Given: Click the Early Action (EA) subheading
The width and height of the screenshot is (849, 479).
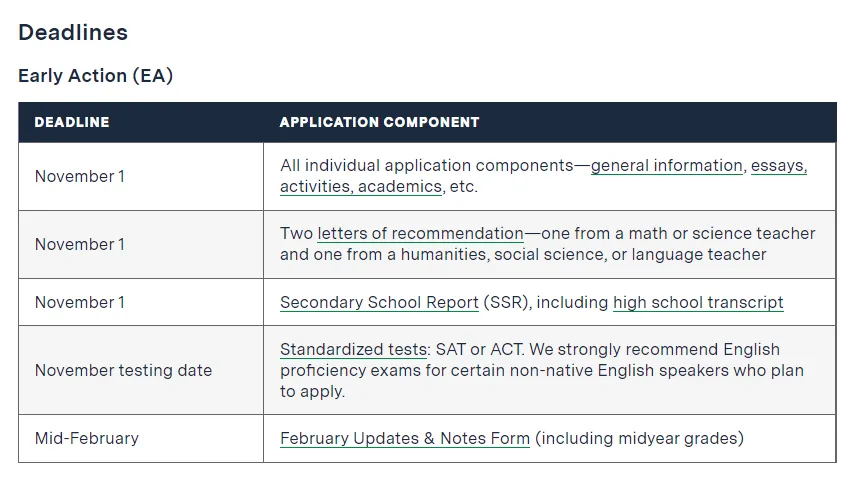Looking at the screenshot, I should [96, 76].
